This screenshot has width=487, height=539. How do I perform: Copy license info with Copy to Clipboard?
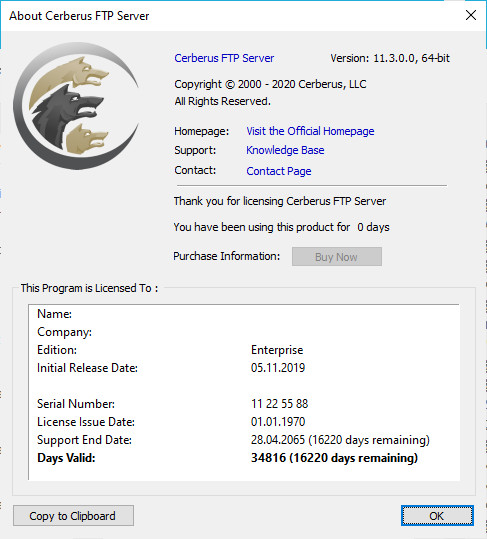point(73,516)
